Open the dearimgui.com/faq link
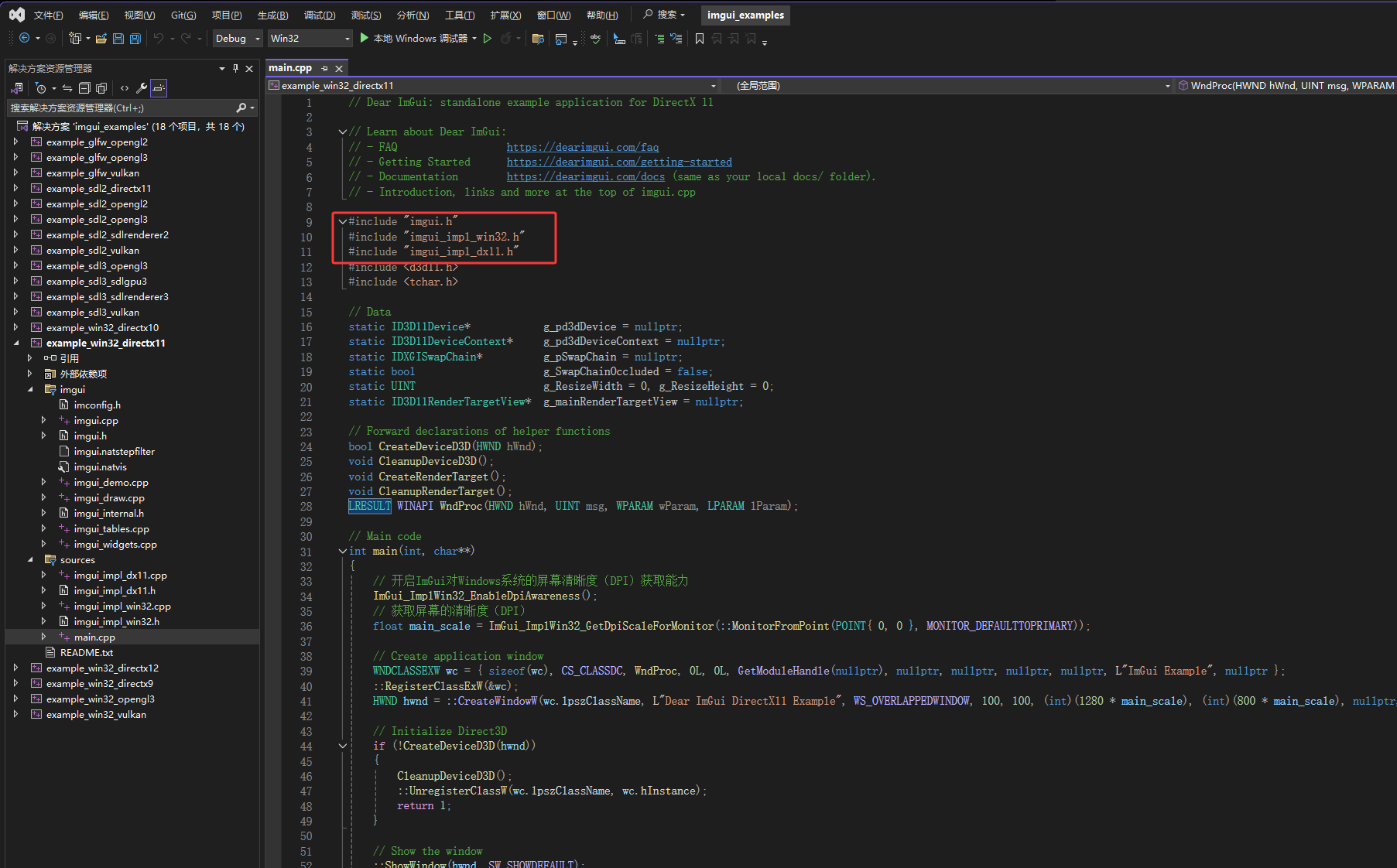Screen dimensions: 1397x868 pyautogui.click(x=583, y=147)
